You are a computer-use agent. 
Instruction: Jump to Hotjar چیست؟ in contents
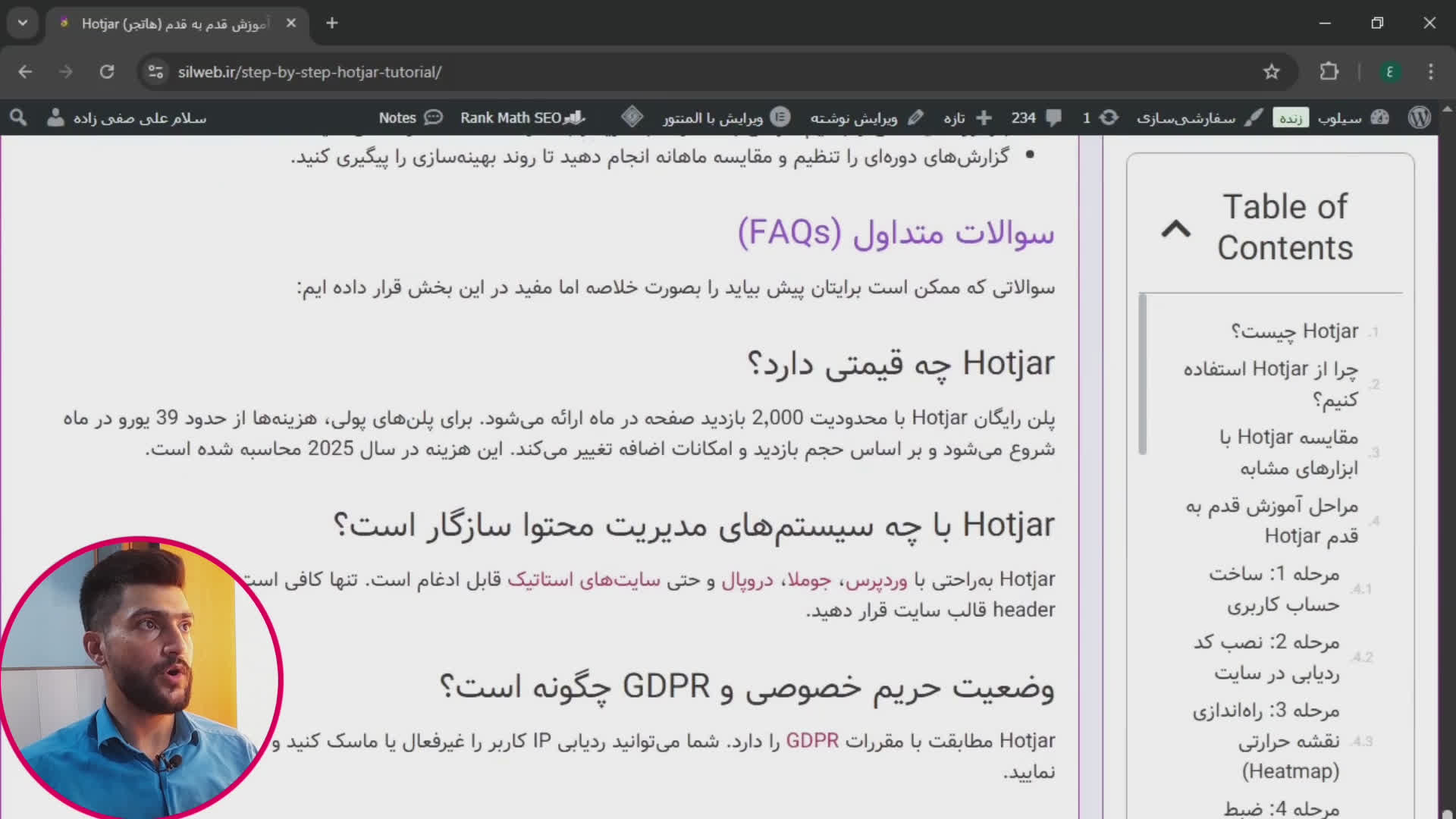click(1294, 331)
